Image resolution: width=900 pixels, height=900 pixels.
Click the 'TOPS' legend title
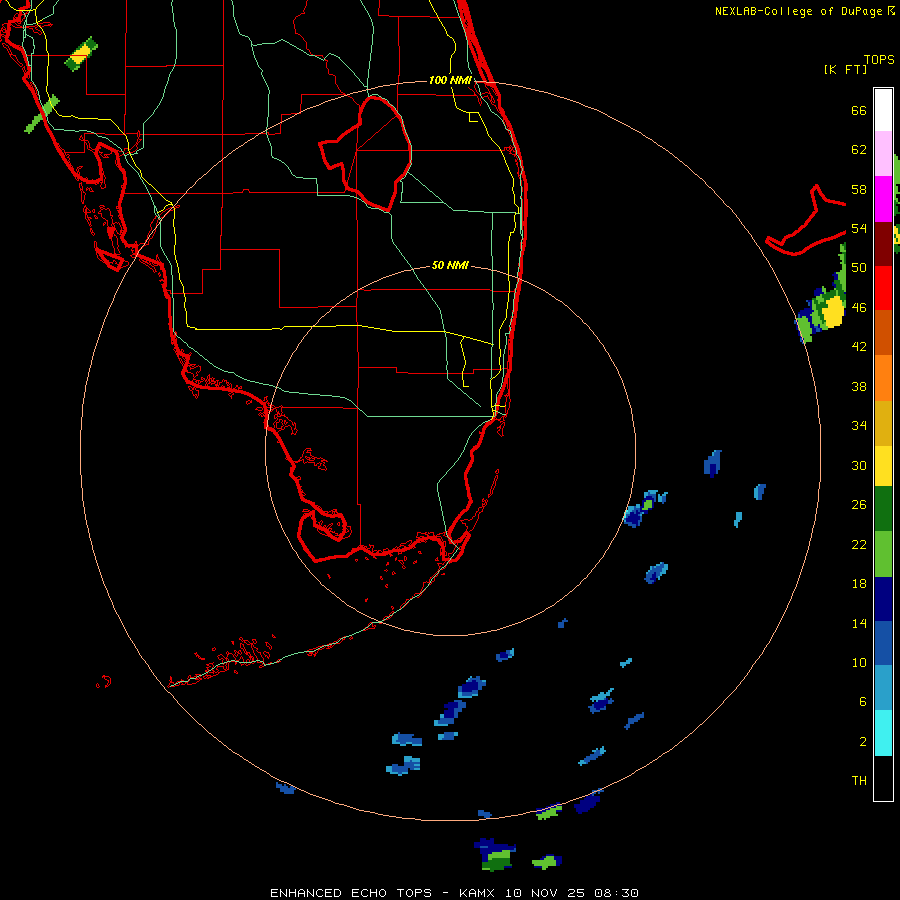pyautogui.click(x=879, y=60)
